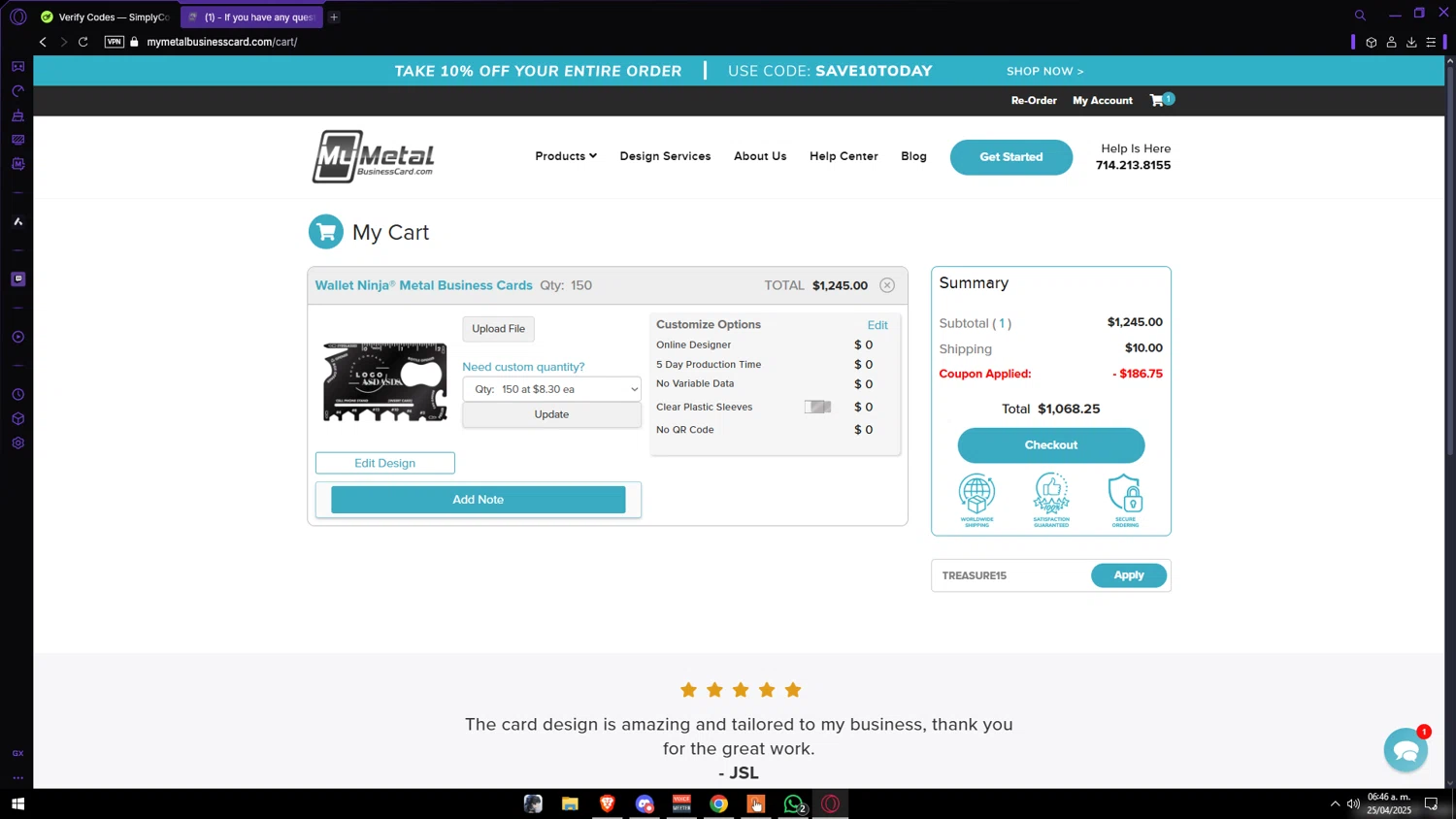
Task: Open the Help Center page
Action: click(x=844, y=156)
